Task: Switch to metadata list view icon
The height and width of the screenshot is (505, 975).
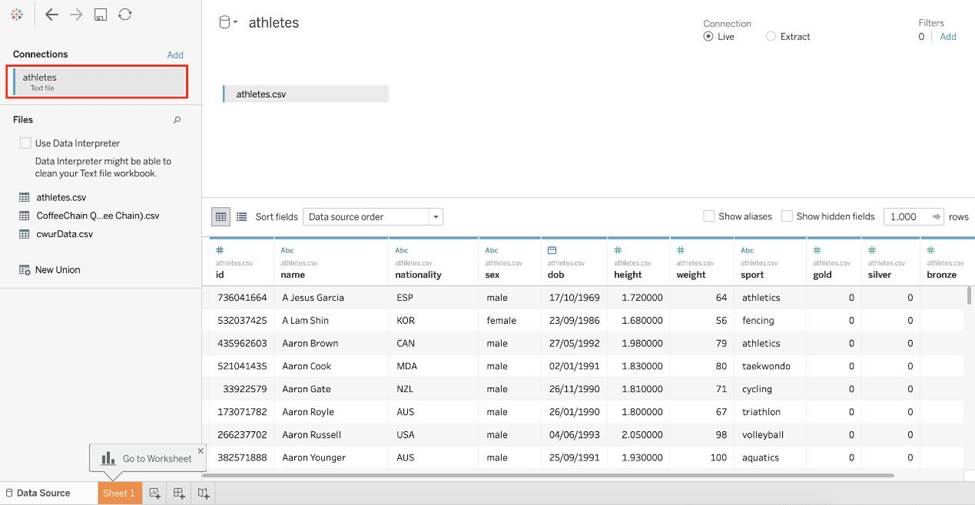Action: click(x=241, y=217)
